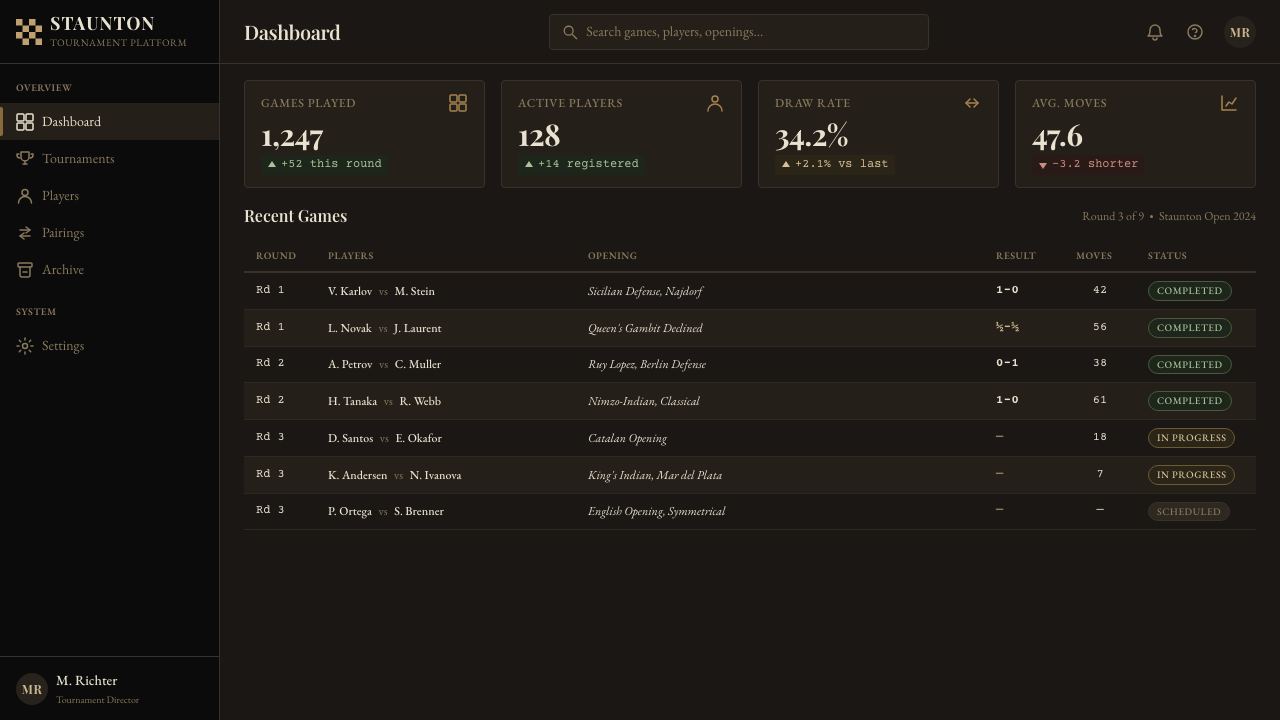
Task: Click English Opening, Symmetrical text
Action: [x=657, y=511]
